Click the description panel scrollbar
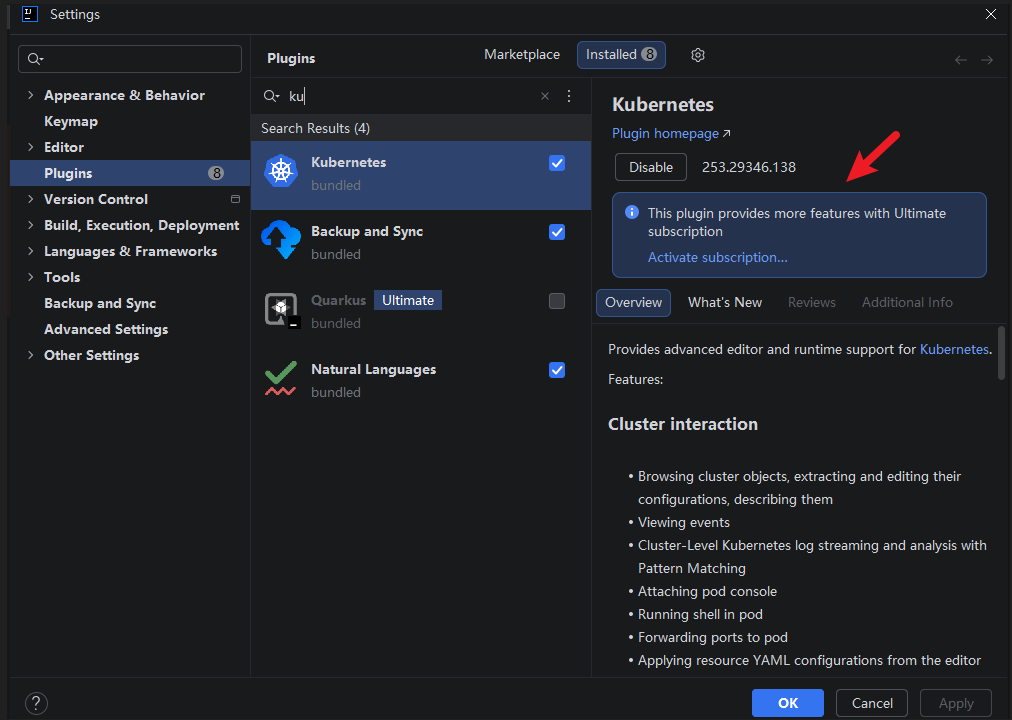This screenshot has width=1012, height=720. tap(1001, 353)
